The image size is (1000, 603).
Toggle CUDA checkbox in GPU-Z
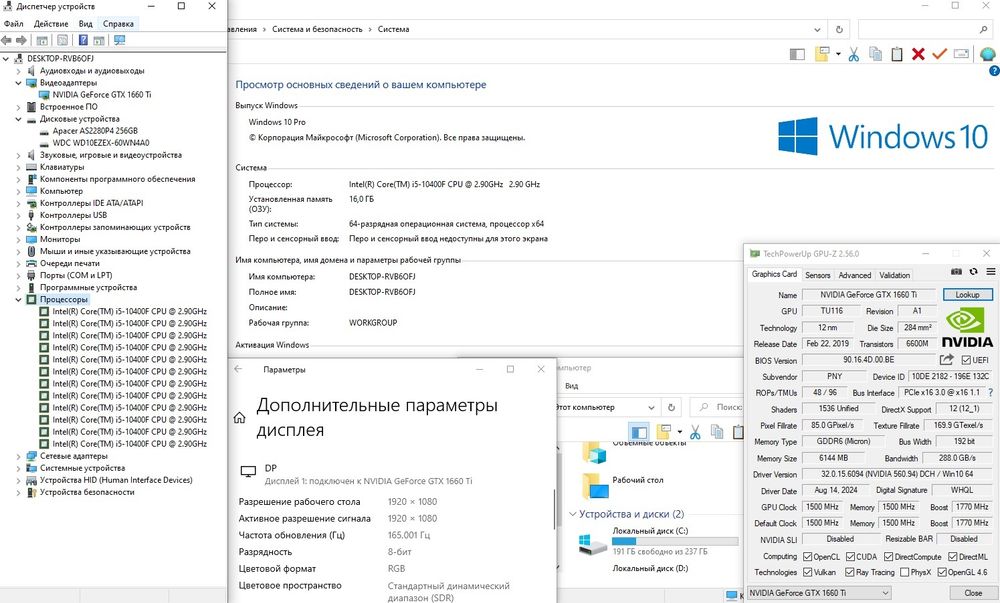click(850, 557)
